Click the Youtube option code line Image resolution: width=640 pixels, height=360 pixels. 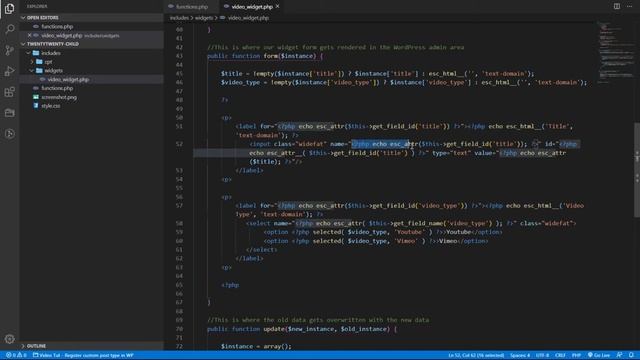(x=383, y=232)
